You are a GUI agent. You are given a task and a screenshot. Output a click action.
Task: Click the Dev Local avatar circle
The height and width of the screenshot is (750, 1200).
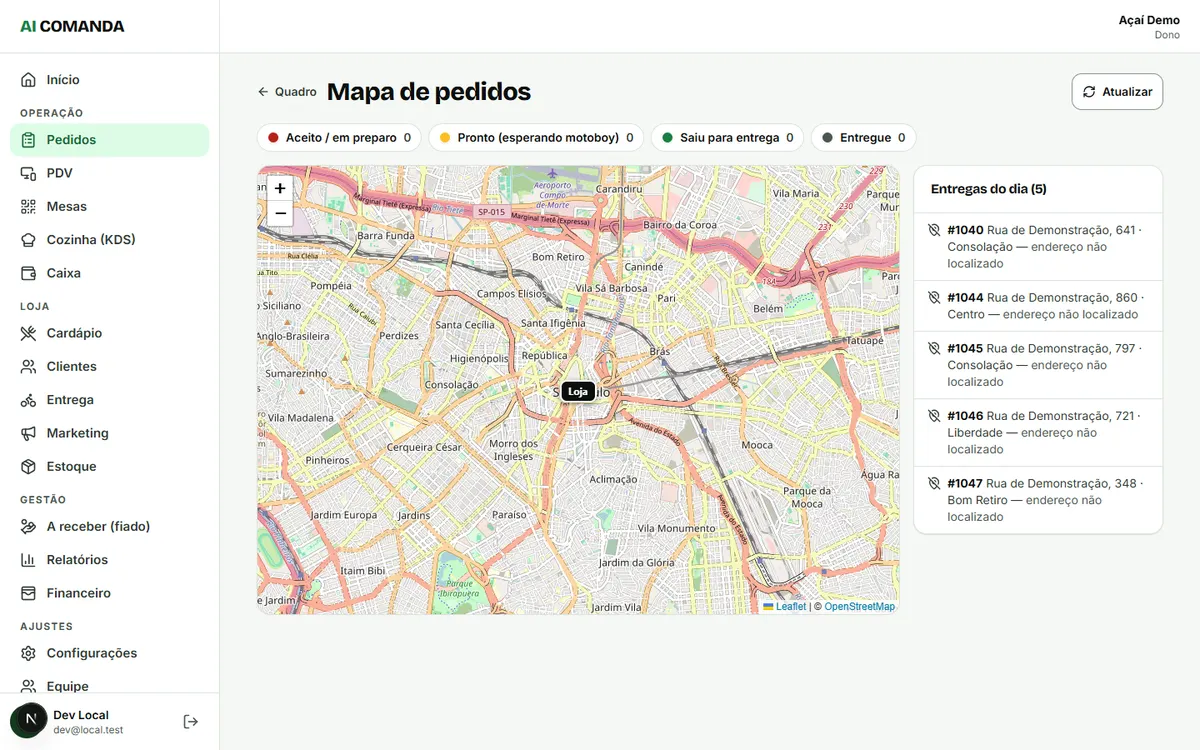click(x=29, y=720)
